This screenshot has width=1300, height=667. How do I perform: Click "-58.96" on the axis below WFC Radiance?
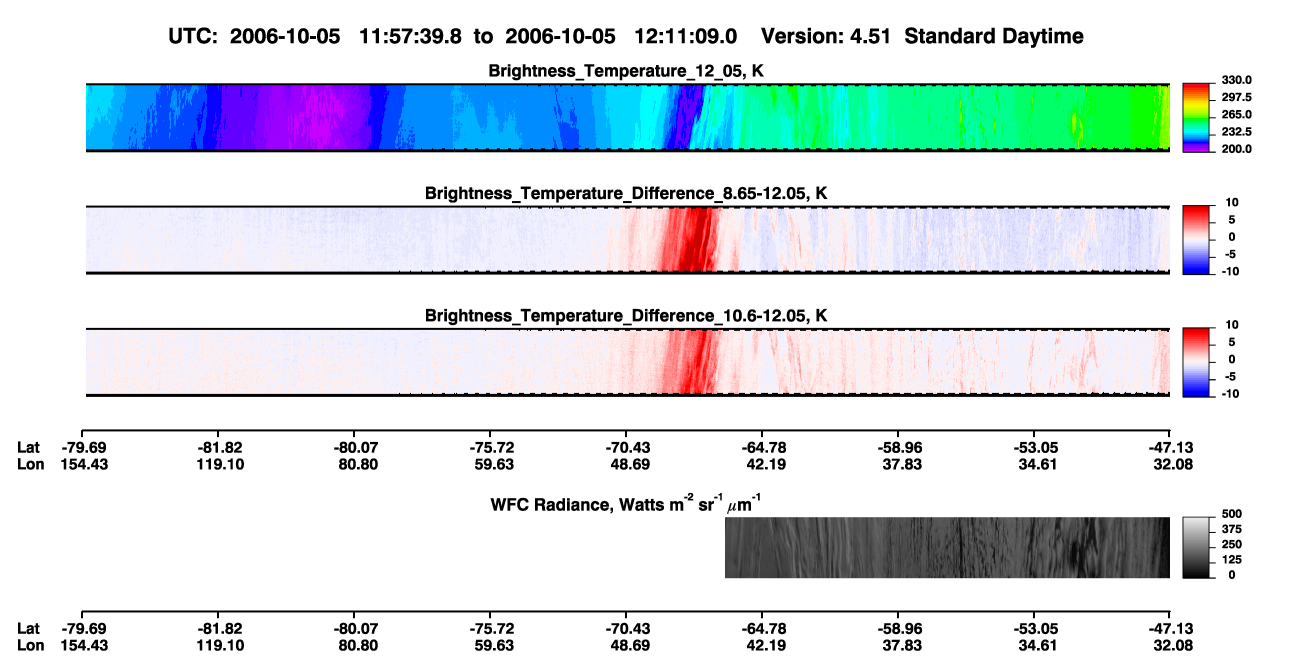click(898, 629)
